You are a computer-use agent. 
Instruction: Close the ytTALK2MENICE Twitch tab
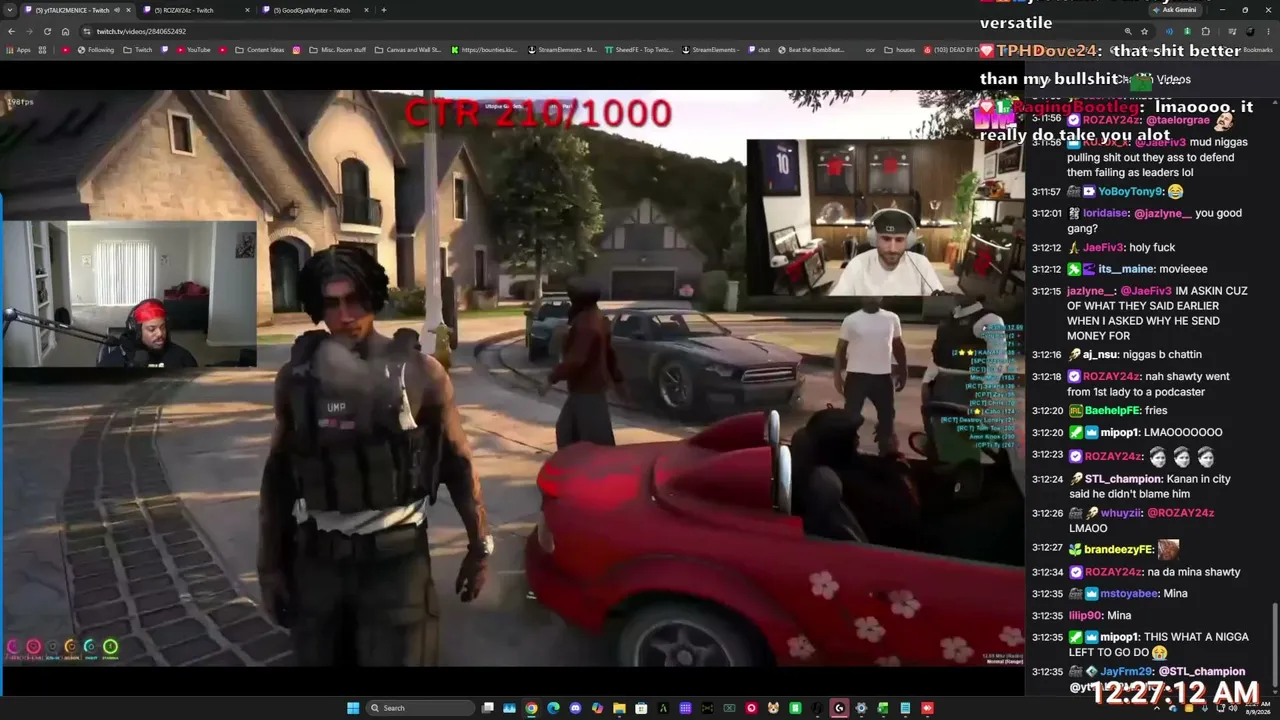[128, 10]
